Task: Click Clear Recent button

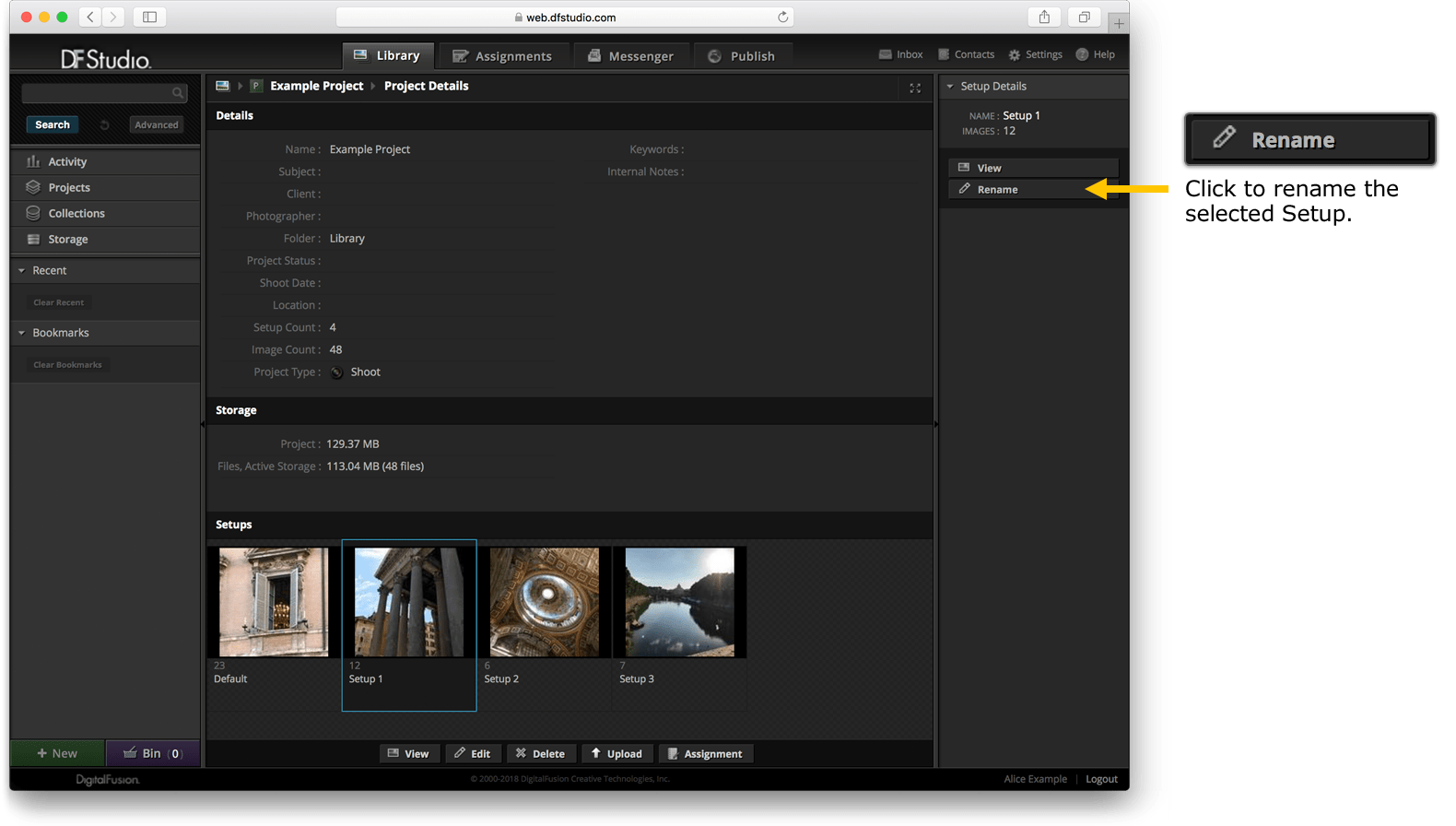Action: click(x=59, y=302)
